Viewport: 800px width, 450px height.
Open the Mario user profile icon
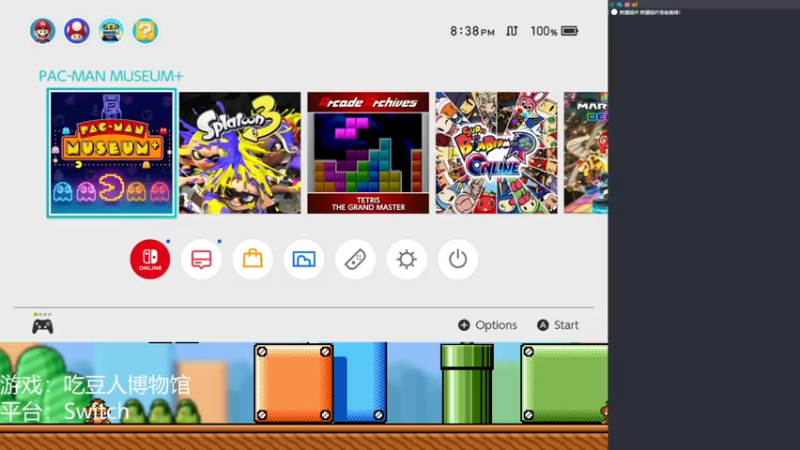tap(42, 31)
